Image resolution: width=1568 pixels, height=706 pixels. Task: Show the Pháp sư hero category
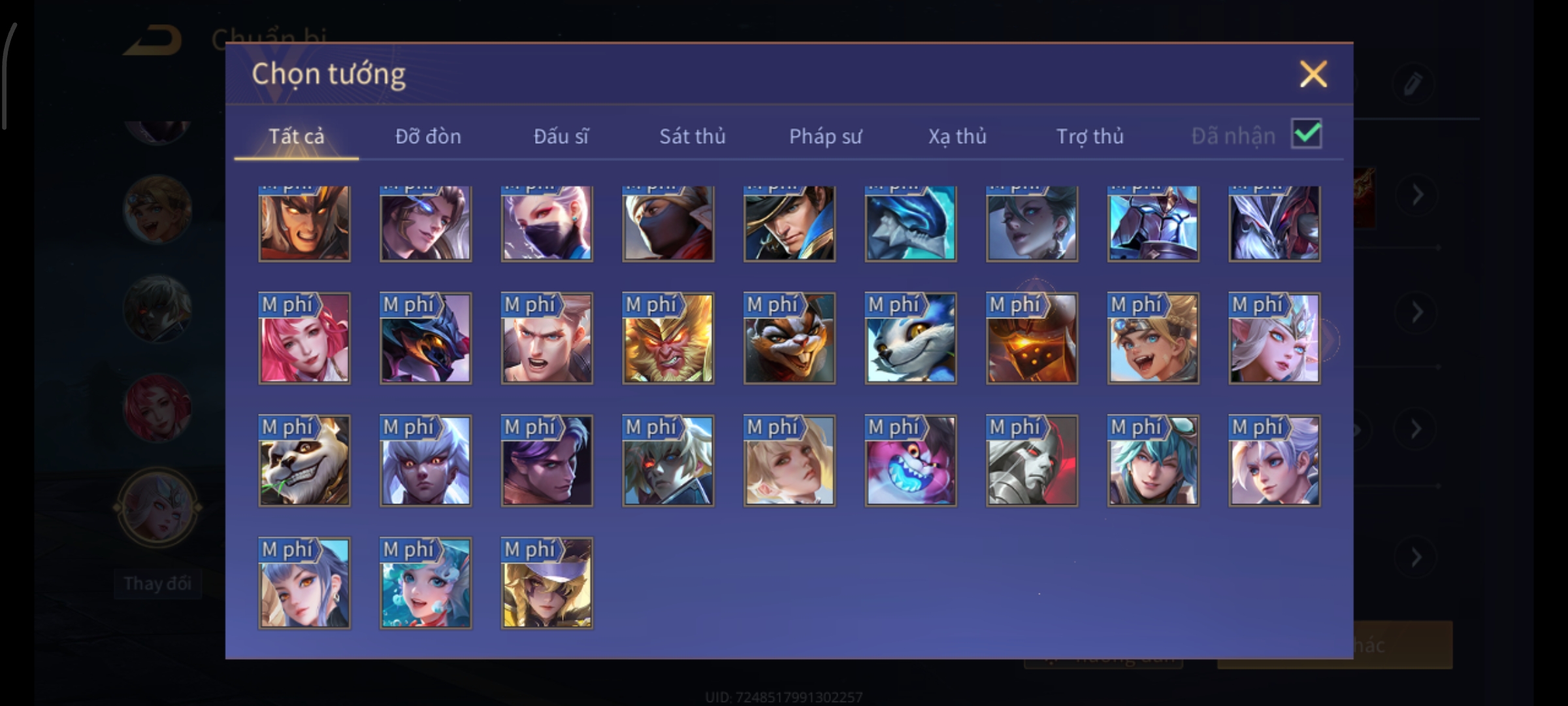pos(825,136)
